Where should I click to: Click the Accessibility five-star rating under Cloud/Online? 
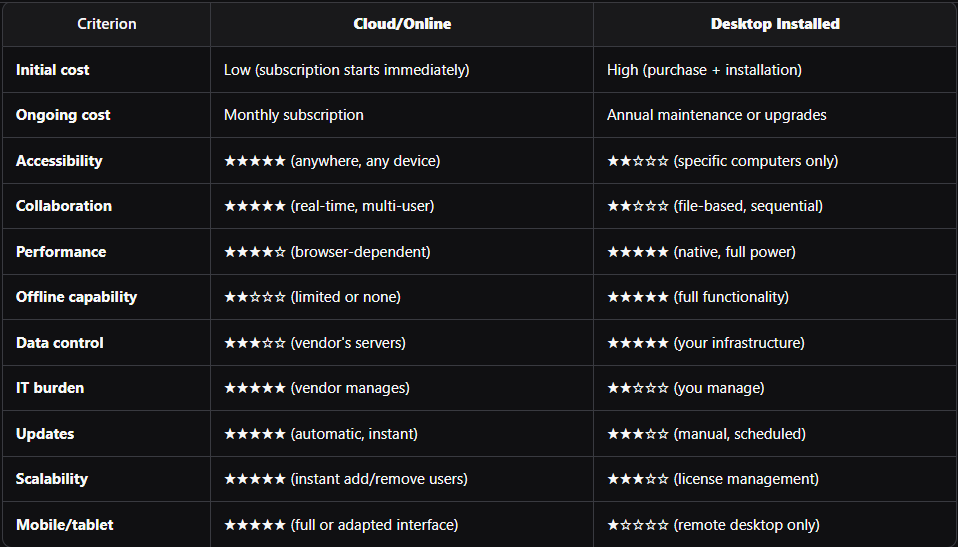pyautogui.click(x=255, y=161)
